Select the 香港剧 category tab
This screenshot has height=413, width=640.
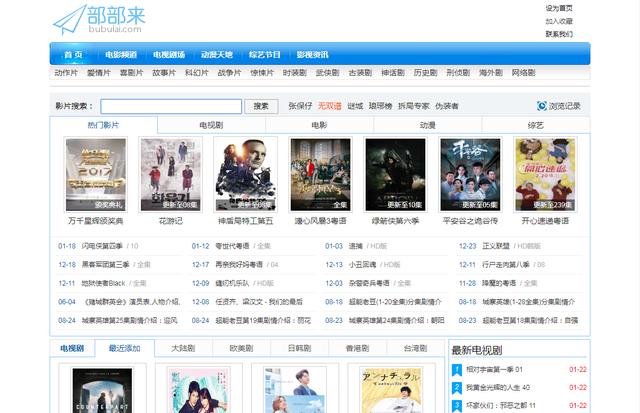coord(357,348)
